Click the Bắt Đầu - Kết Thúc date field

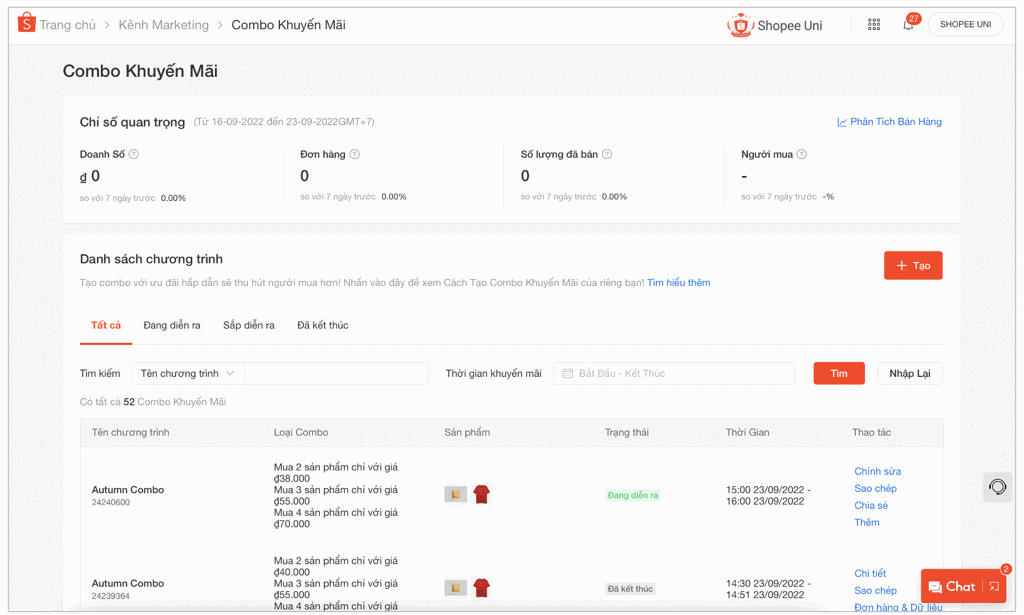click(x=674, y=373)
